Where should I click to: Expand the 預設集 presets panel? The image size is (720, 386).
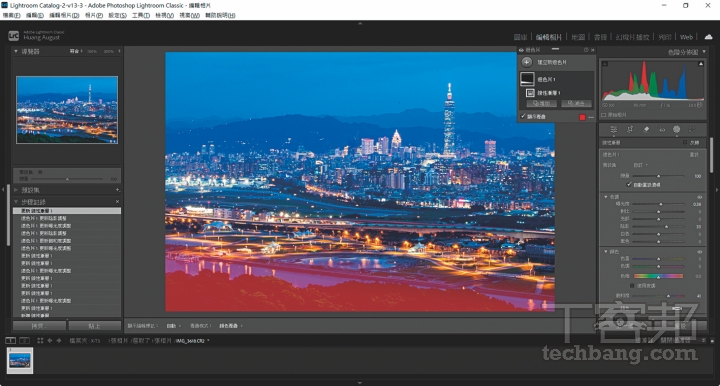(x=16, y=190)
